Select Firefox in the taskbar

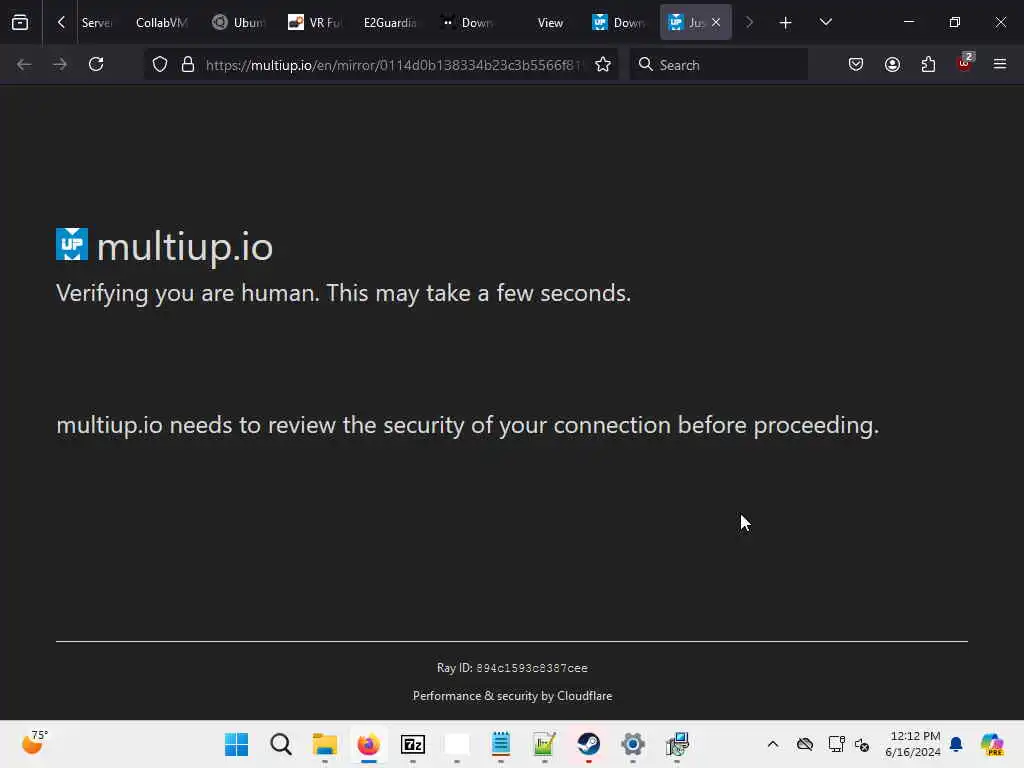[x=369, y=744]
